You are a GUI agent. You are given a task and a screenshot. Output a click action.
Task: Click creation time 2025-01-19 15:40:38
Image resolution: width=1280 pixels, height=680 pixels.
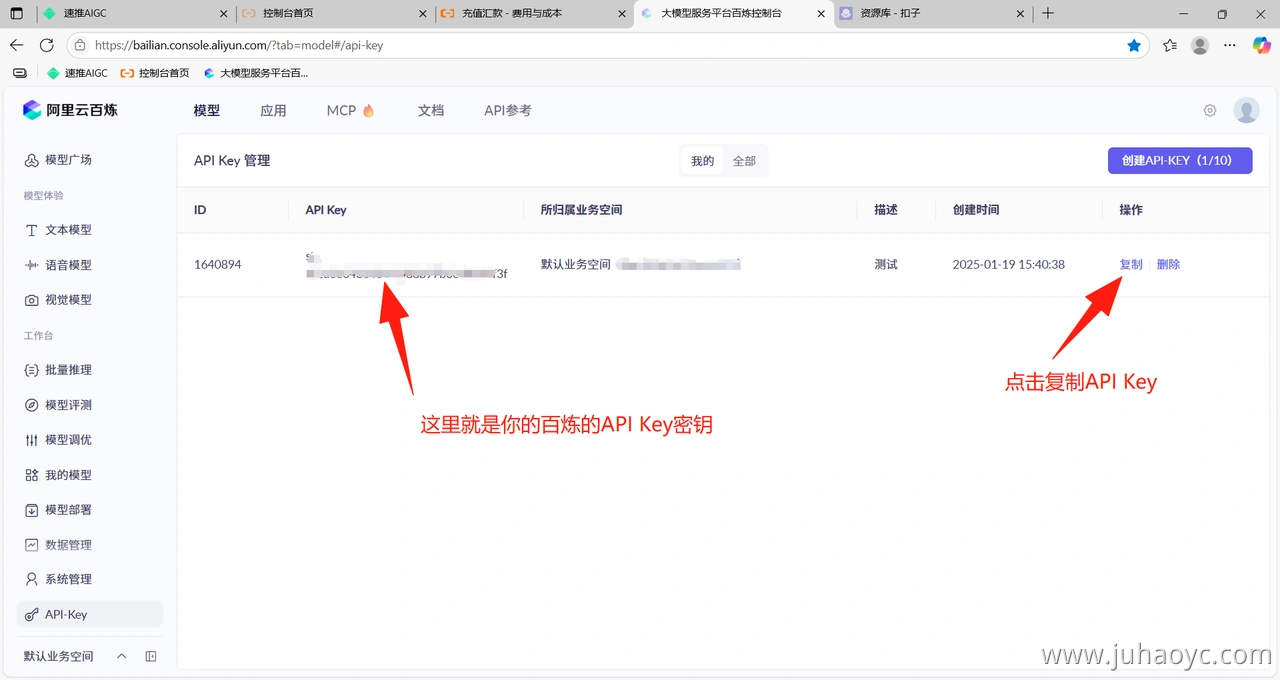(x=1009, y=265)
